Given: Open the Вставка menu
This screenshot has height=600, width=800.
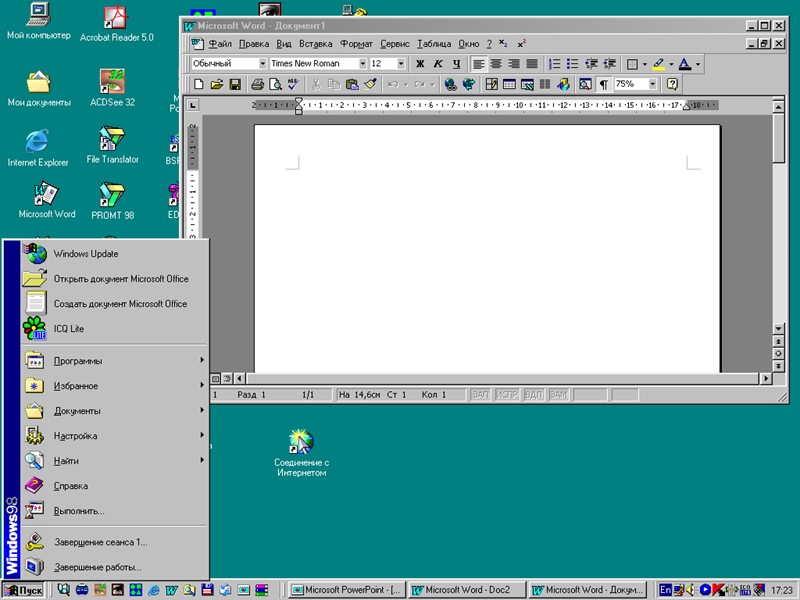Looking at the screenshot, I should point(315,44).
